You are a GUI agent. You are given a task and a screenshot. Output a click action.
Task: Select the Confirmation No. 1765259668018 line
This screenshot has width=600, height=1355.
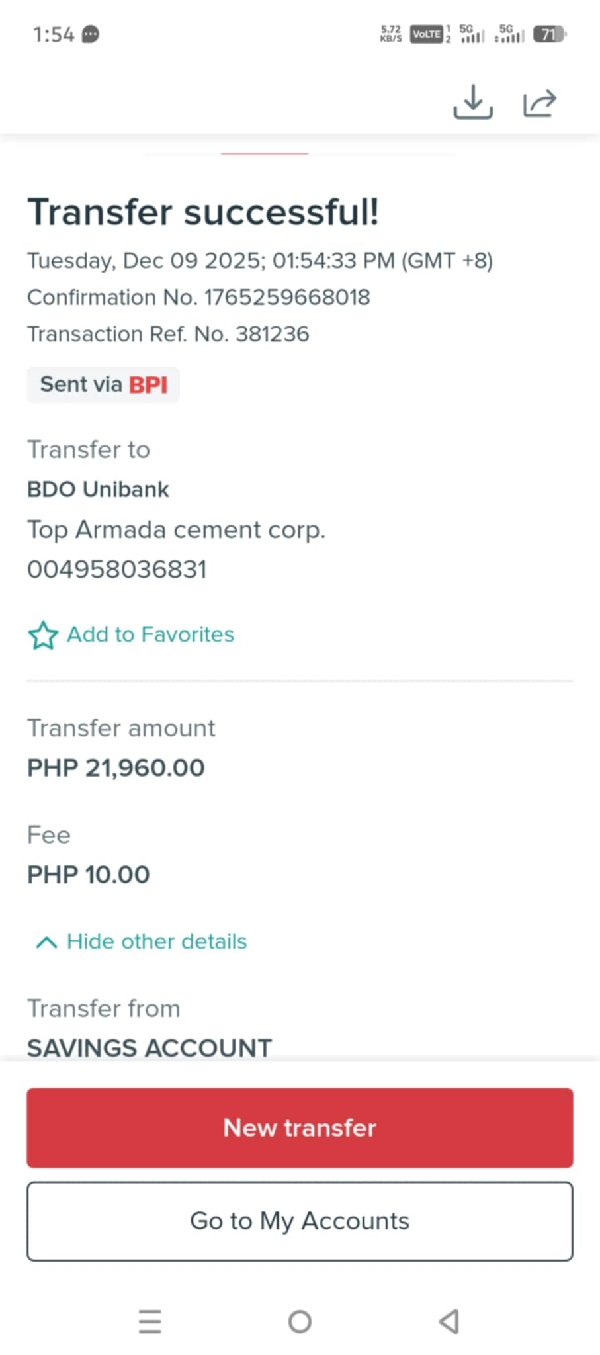pyautogui.click(x=198, y=298)
